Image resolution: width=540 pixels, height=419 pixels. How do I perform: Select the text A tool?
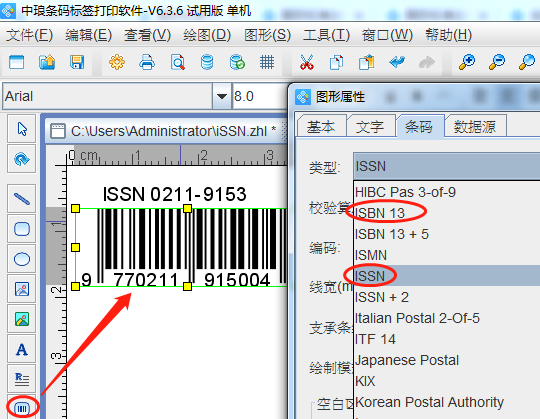[22, 349]
